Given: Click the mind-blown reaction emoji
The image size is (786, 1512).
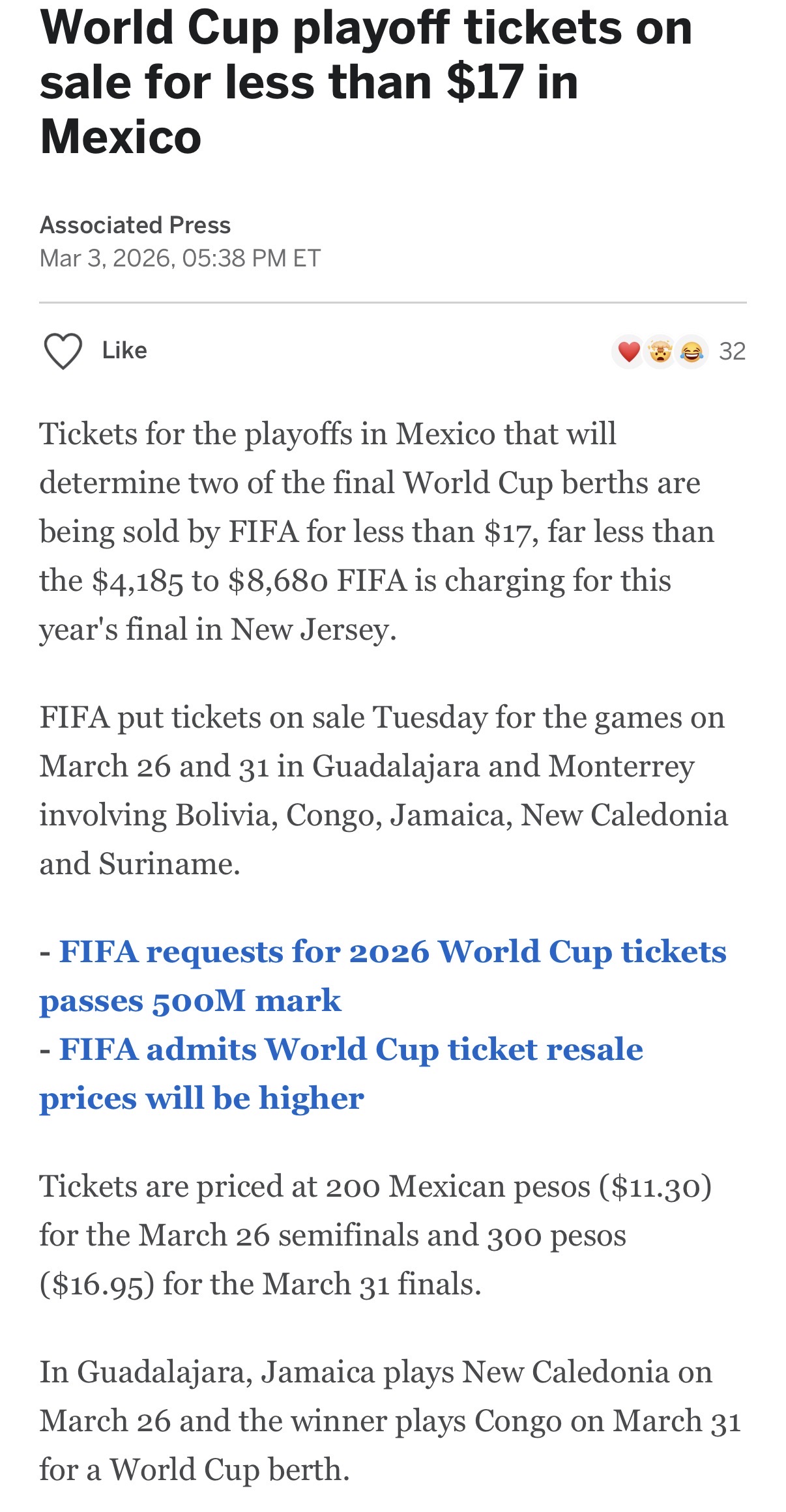Looking at the screenshot, I should point(660,352).
